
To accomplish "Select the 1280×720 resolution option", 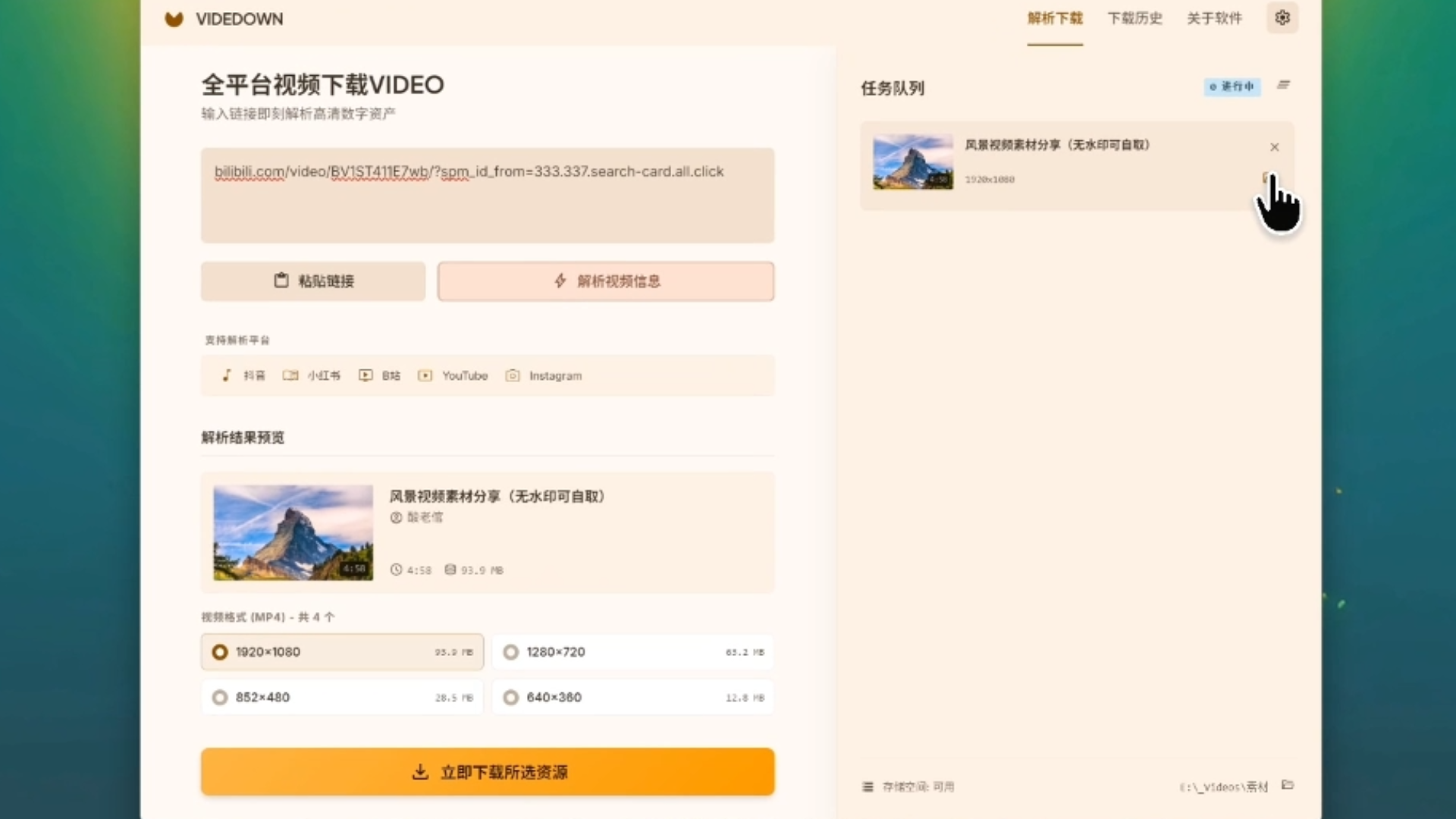I will 633,652.
